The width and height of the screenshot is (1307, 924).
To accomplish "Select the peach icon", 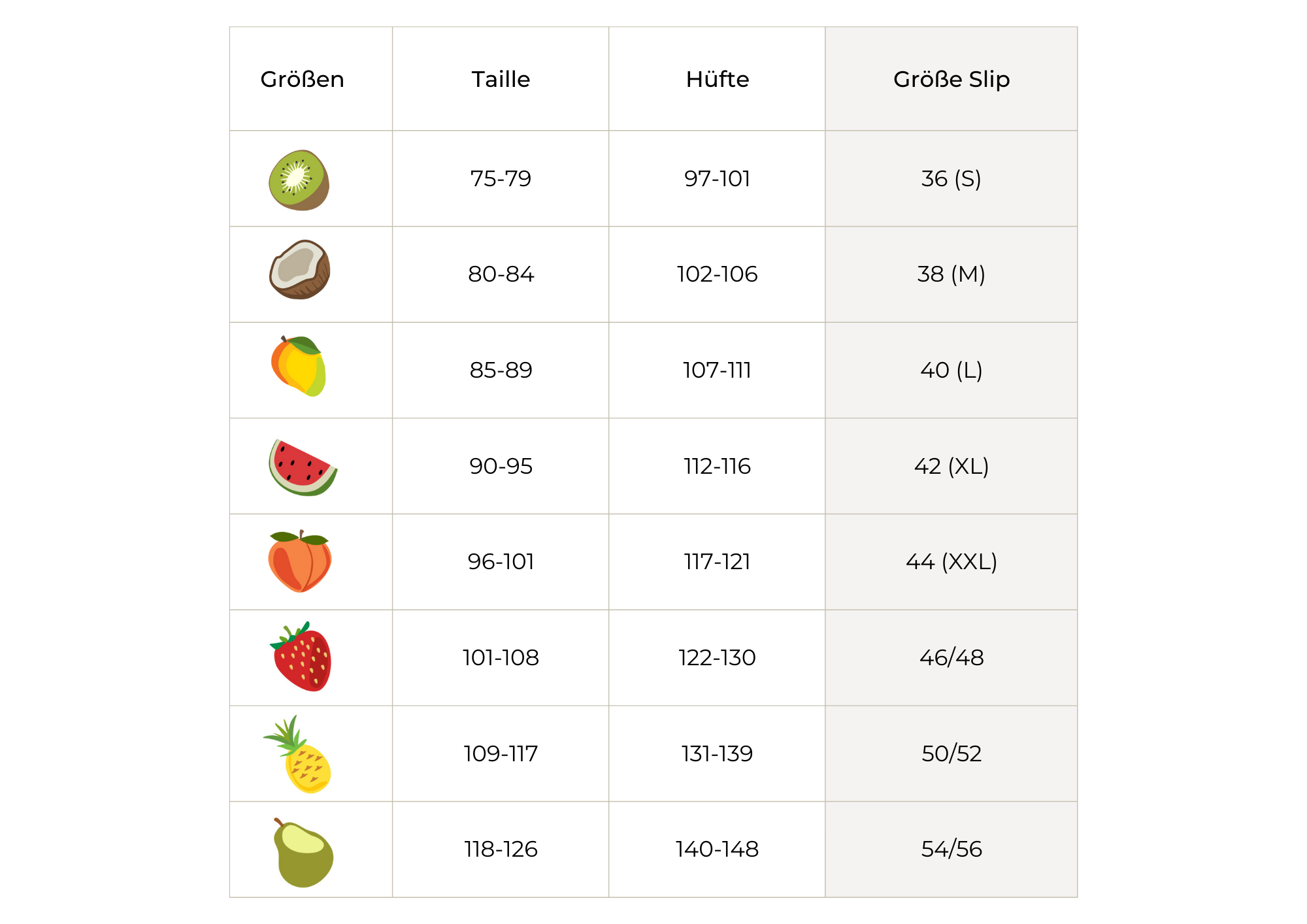I will coord(300,561).
